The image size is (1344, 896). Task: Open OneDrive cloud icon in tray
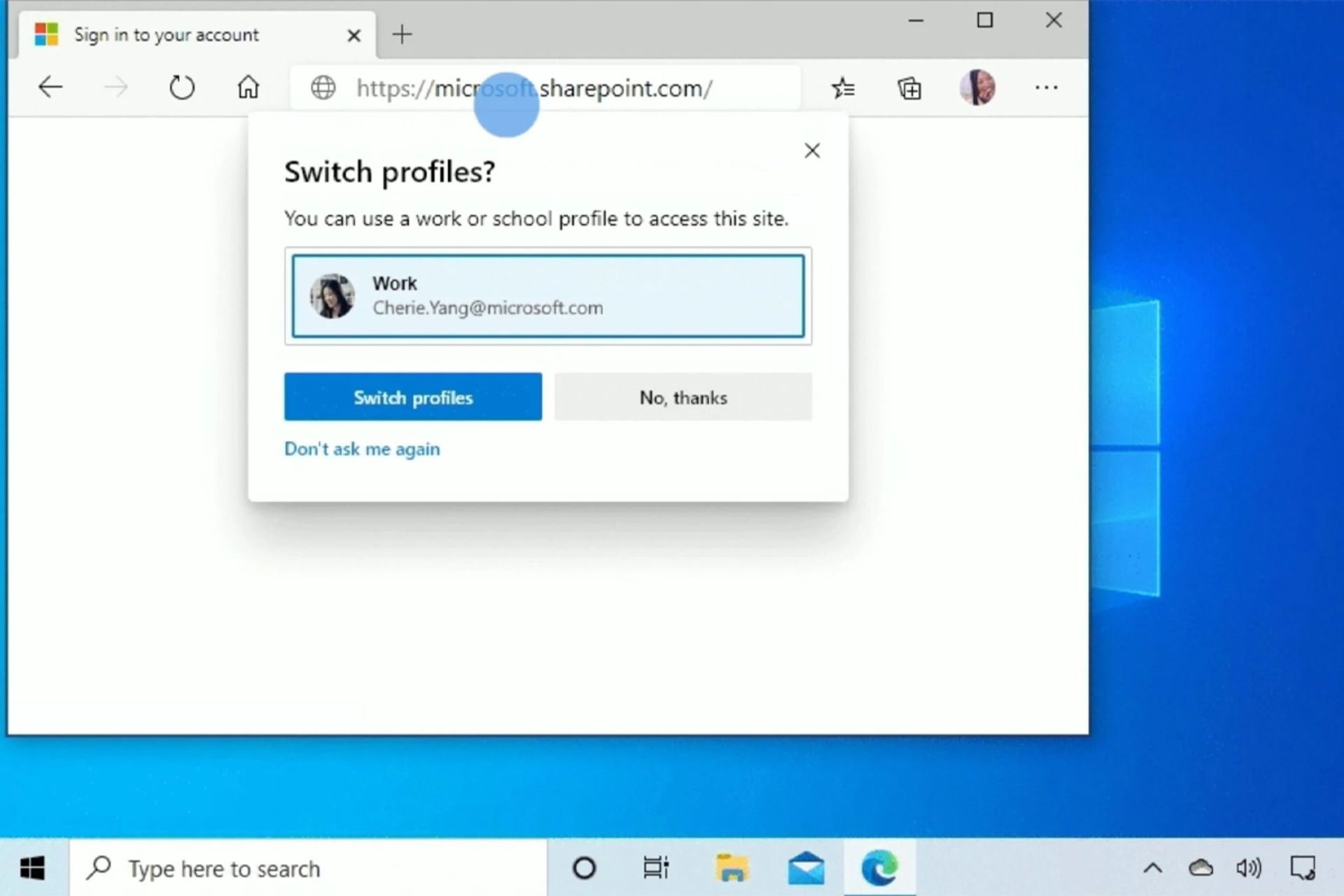[x=1201, y=868]
